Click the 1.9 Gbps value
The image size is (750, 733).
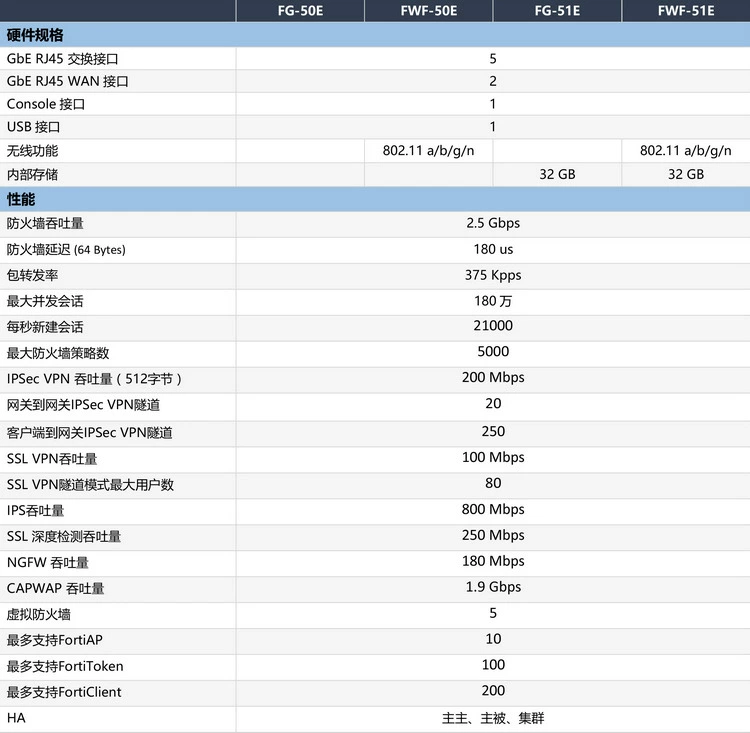(493, 587)
